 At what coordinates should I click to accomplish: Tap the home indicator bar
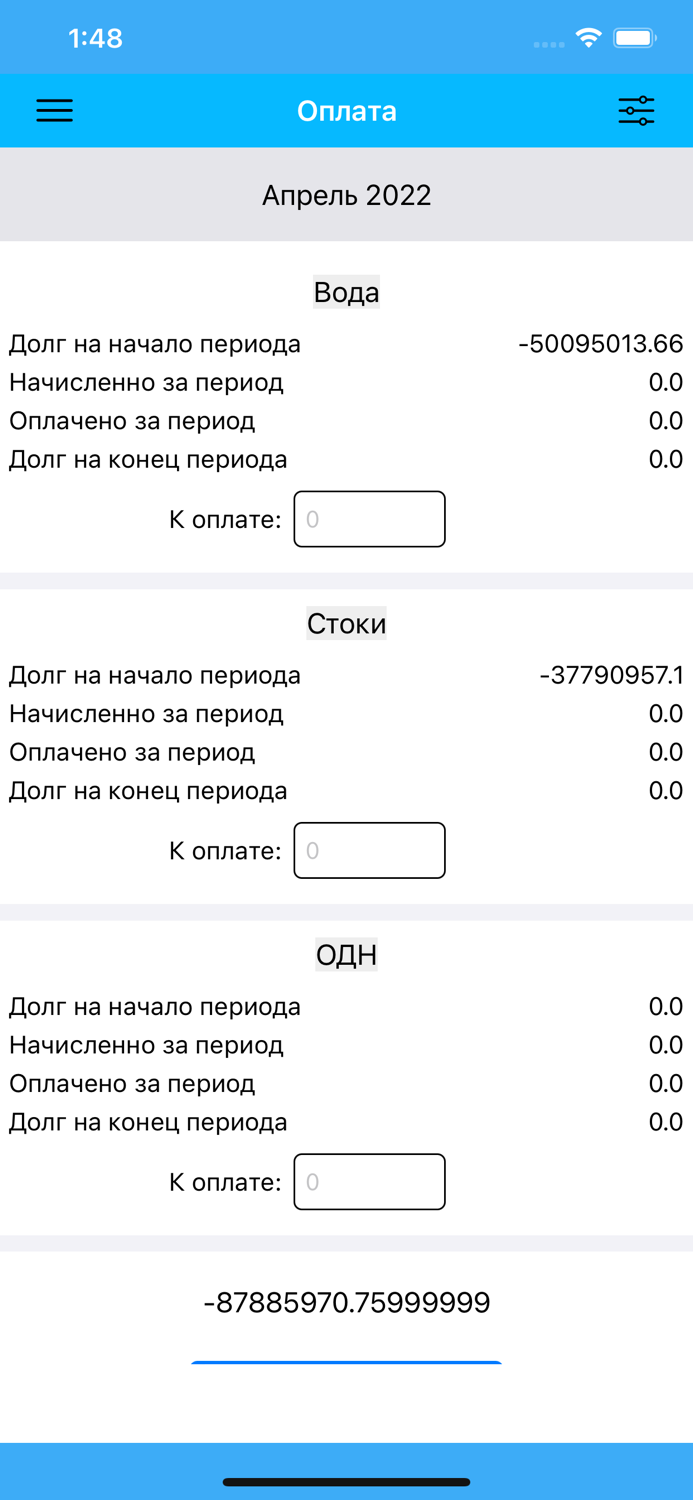tap(346, 1482)
